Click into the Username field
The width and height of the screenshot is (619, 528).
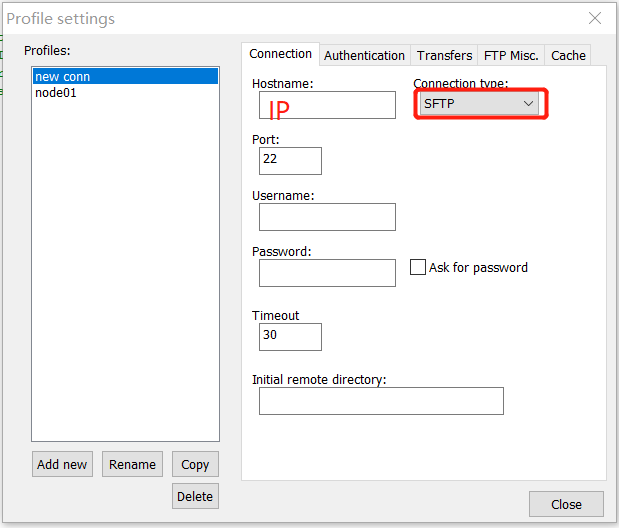click(327, 217)
